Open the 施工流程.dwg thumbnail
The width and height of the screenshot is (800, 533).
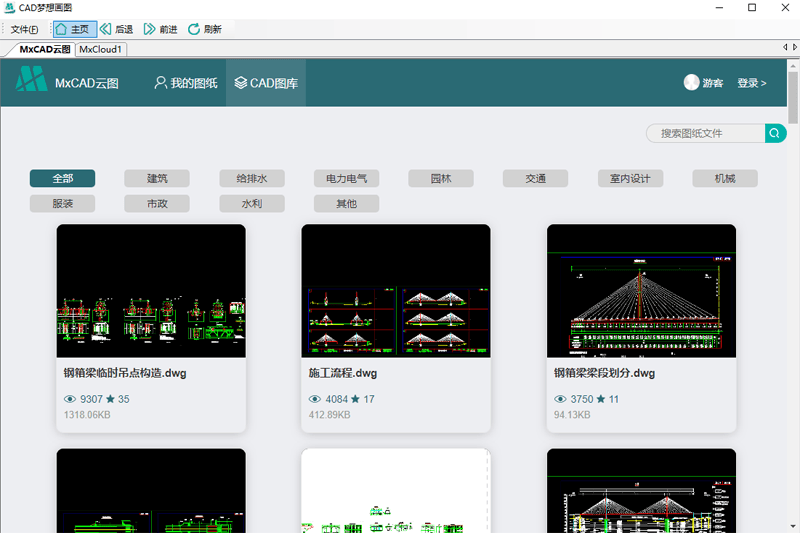[396, 291]
